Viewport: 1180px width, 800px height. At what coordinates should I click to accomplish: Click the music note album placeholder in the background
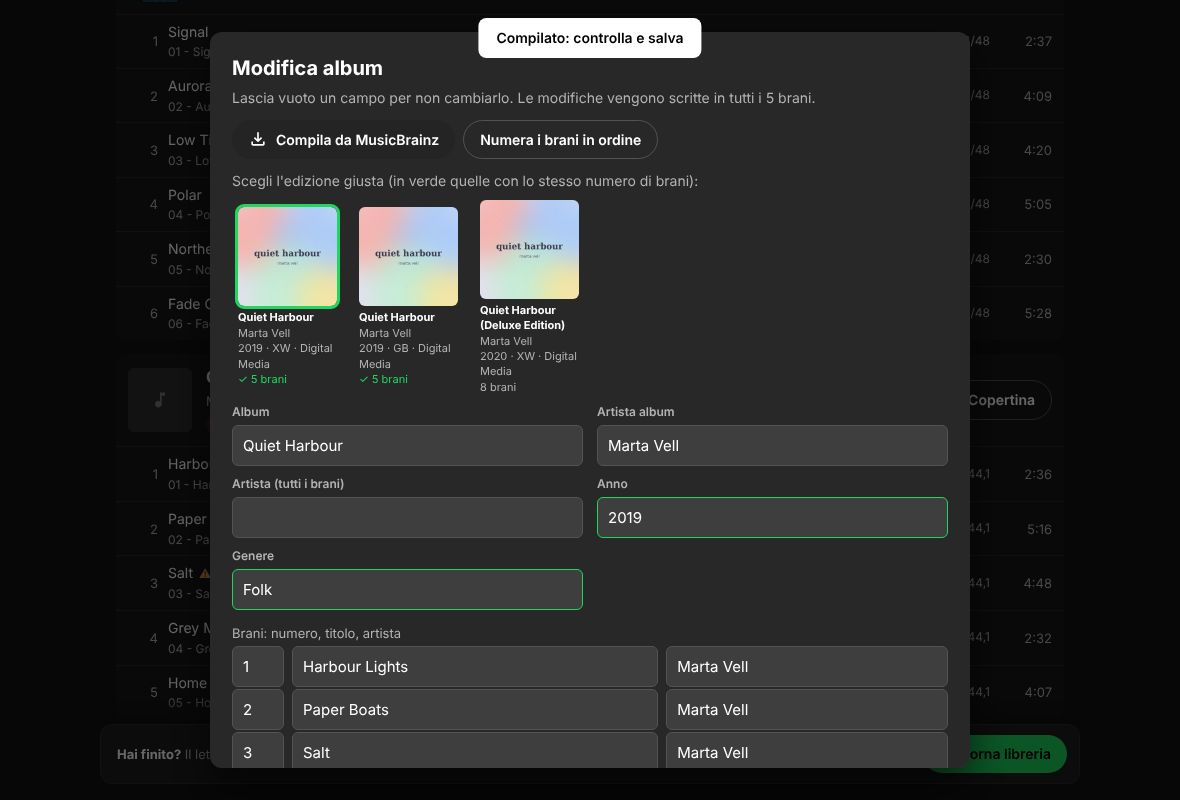click(160, 400)
